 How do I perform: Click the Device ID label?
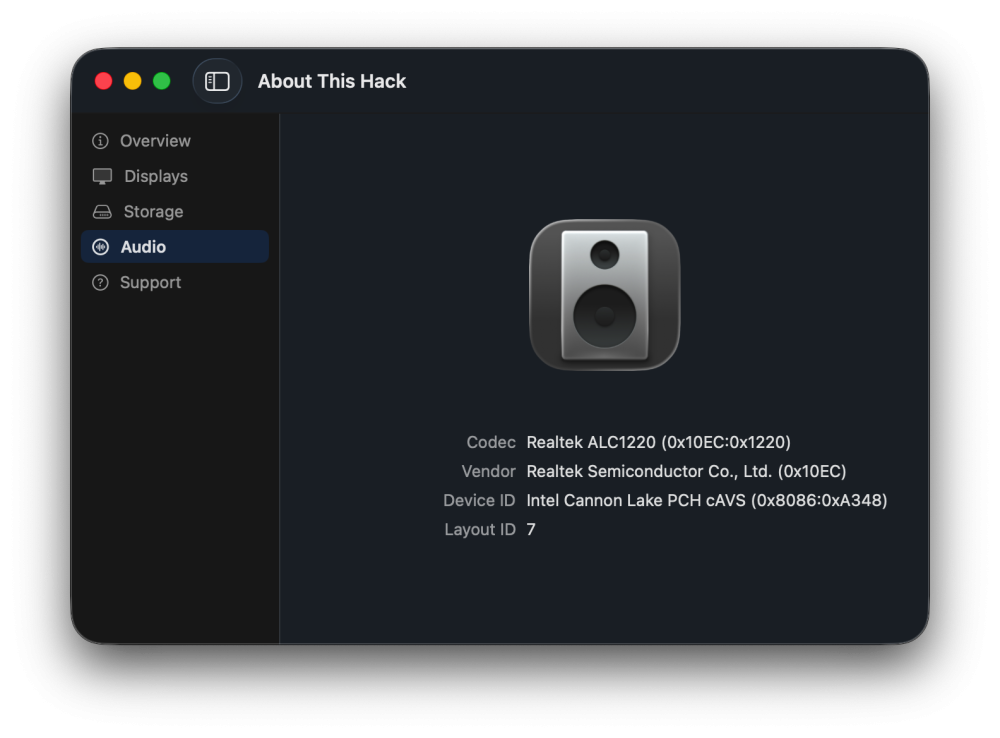(479, 500)
